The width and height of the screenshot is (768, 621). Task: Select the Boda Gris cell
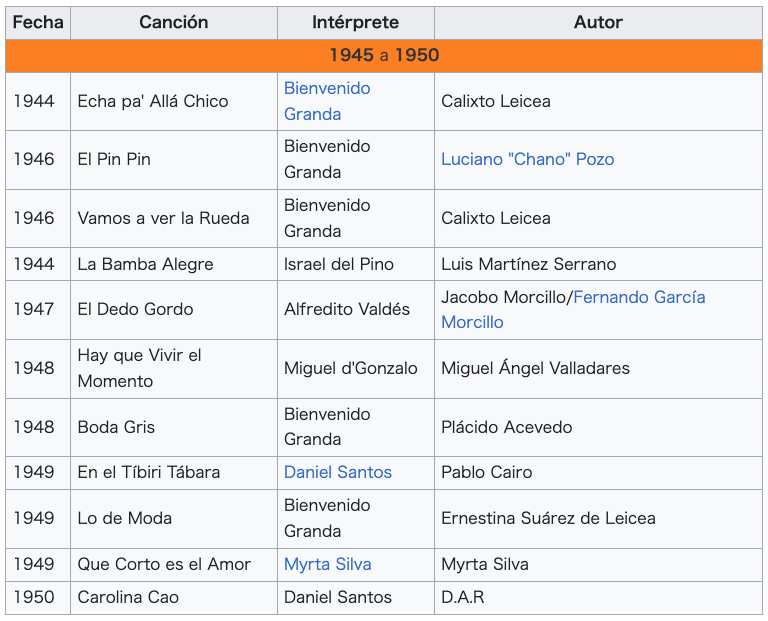click(x=174, y=428)
